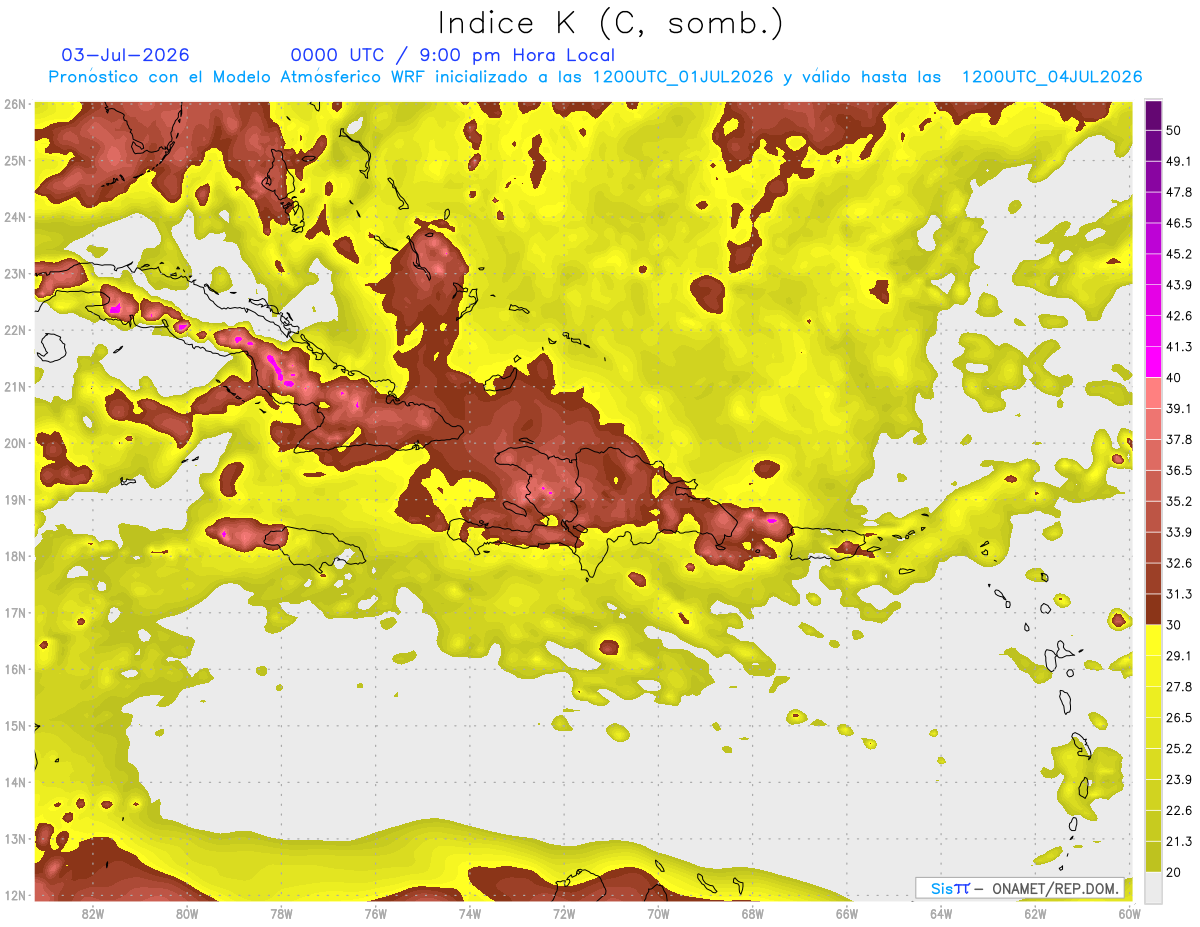Viewport: 1200px width, 927px height.
Task: Click the 70W longitude label
Action: [x=658, y=913]
